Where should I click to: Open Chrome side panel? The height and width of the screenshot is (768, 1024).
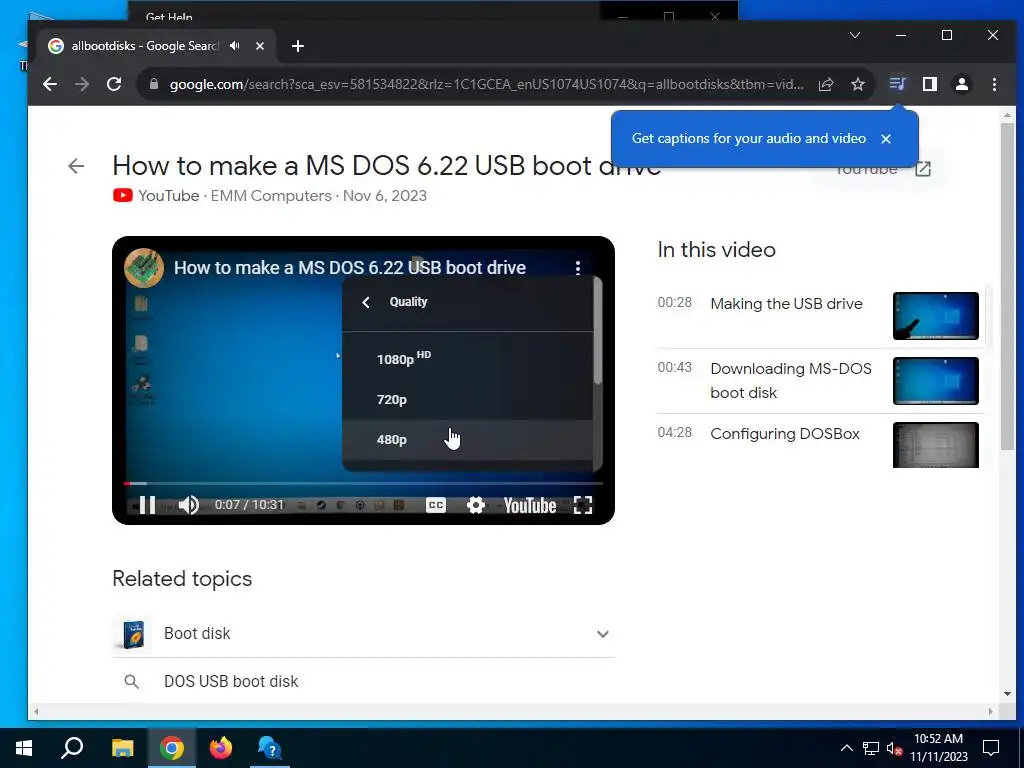pos(929,84)
